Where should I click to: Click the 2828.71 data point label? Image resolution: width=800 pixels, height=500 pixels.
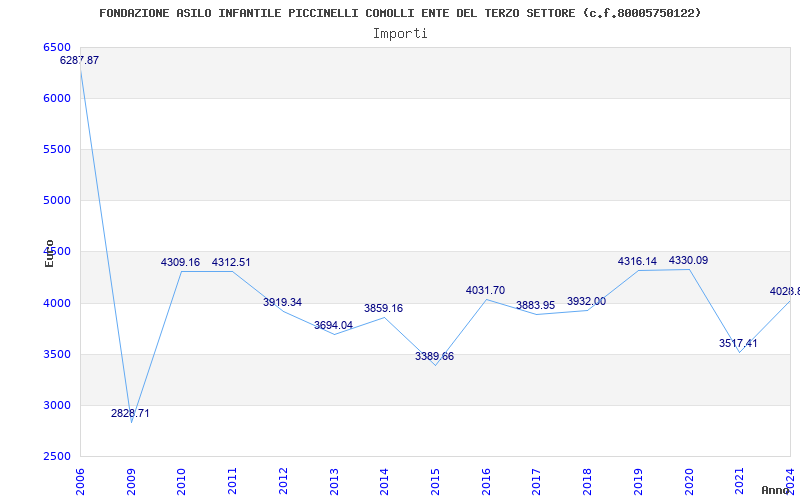tap(130, 413)
